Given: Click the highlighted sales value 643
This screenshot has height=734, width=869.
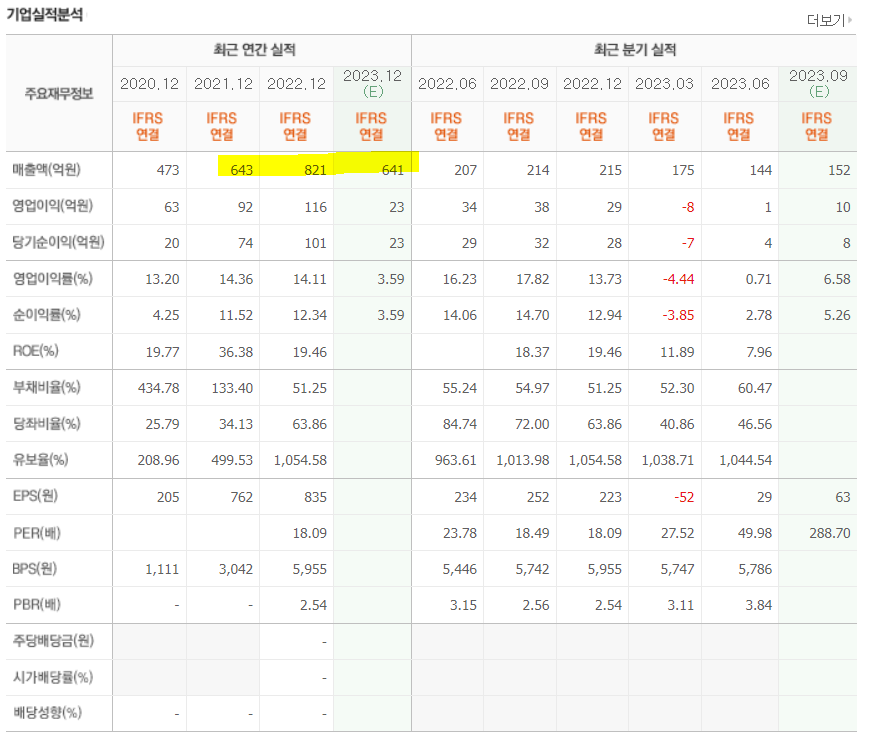Looking at the screenshot, I should (x=242, y=170).
